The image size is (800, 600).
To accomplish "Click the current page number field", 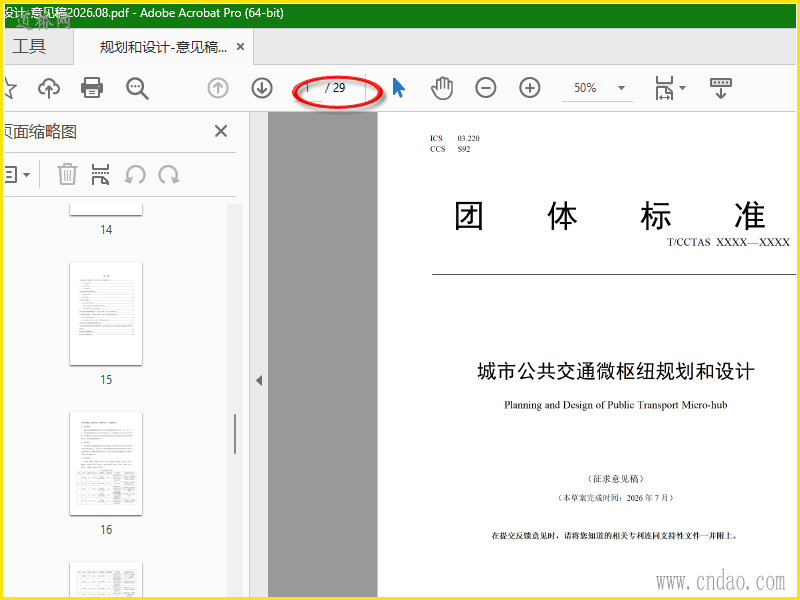I will pyautogui.click(x=309, y=88).
